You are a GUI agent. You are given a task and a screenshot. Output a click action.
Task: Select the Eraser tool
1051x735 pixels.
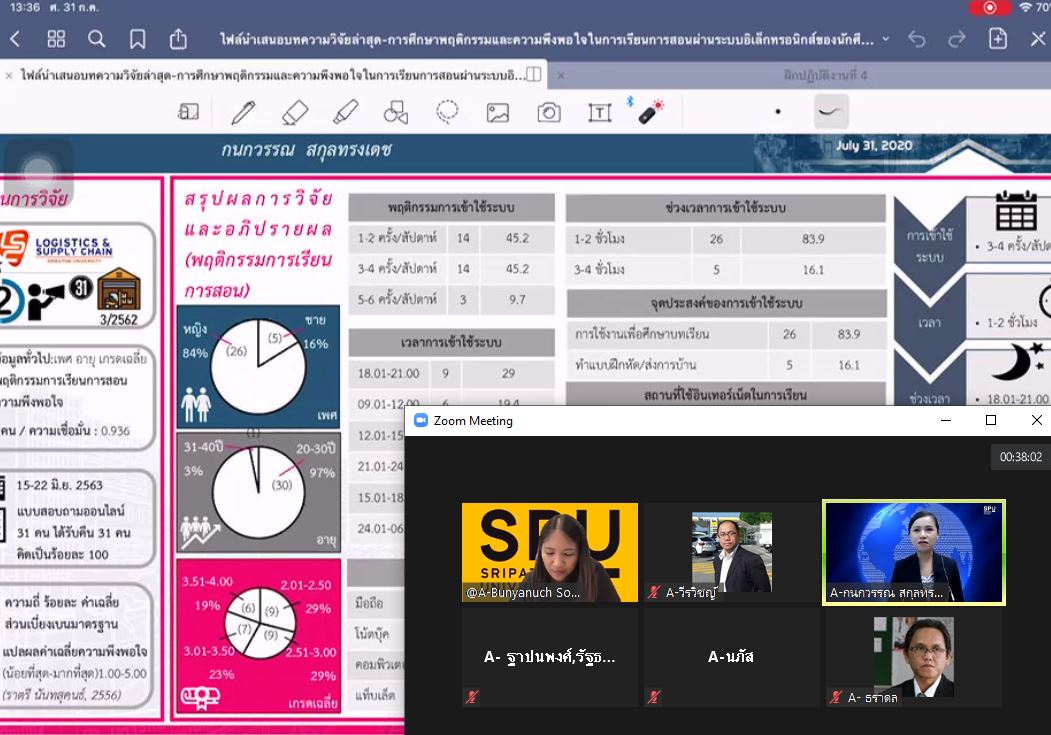point(295,112)
